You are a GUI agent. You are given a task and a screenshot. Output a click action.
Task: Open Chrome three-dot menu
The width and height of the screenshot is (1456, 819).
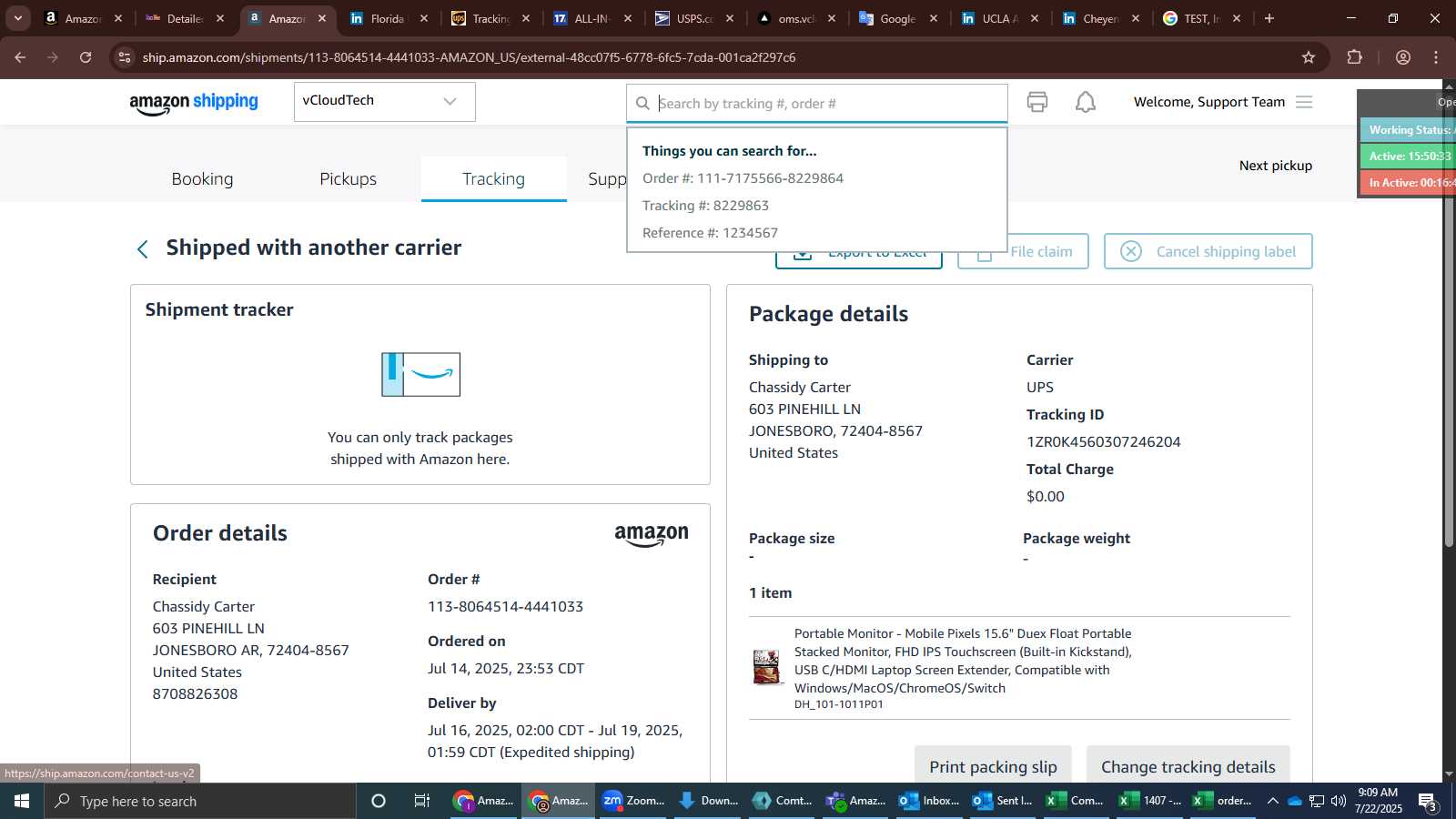click(1436, 57)
